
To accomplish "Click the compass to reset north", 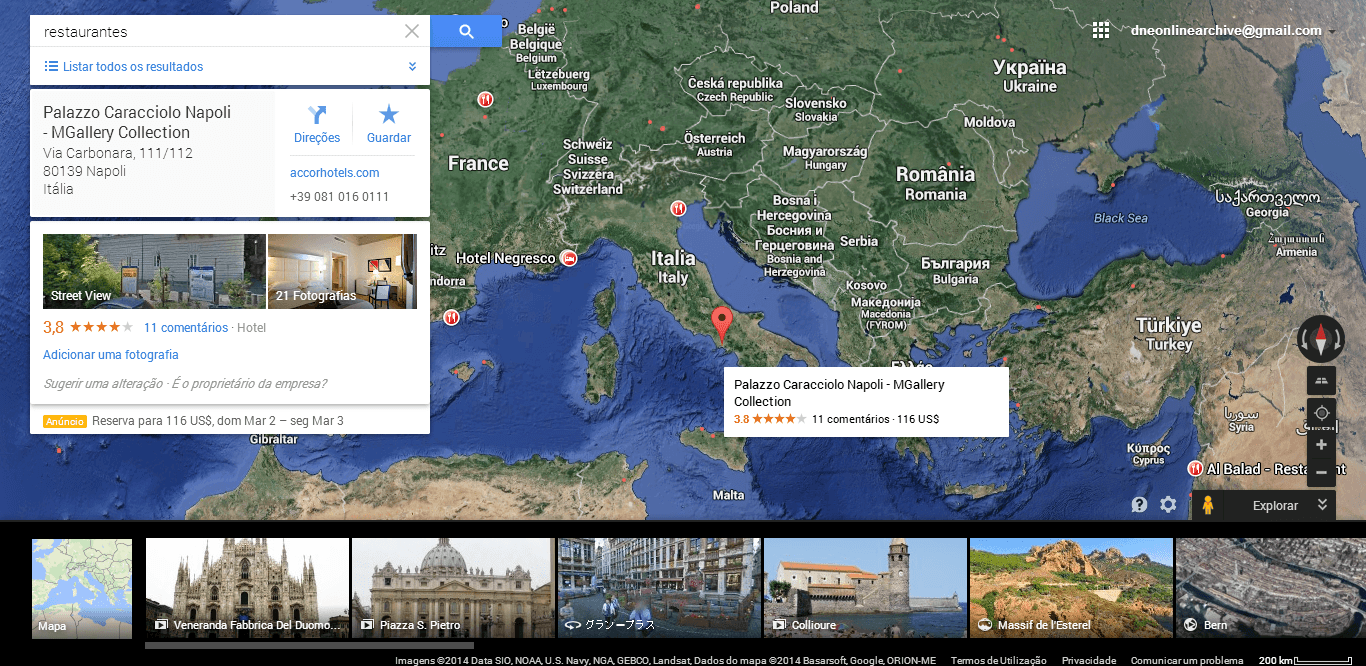I will (x=1321, y=338).
